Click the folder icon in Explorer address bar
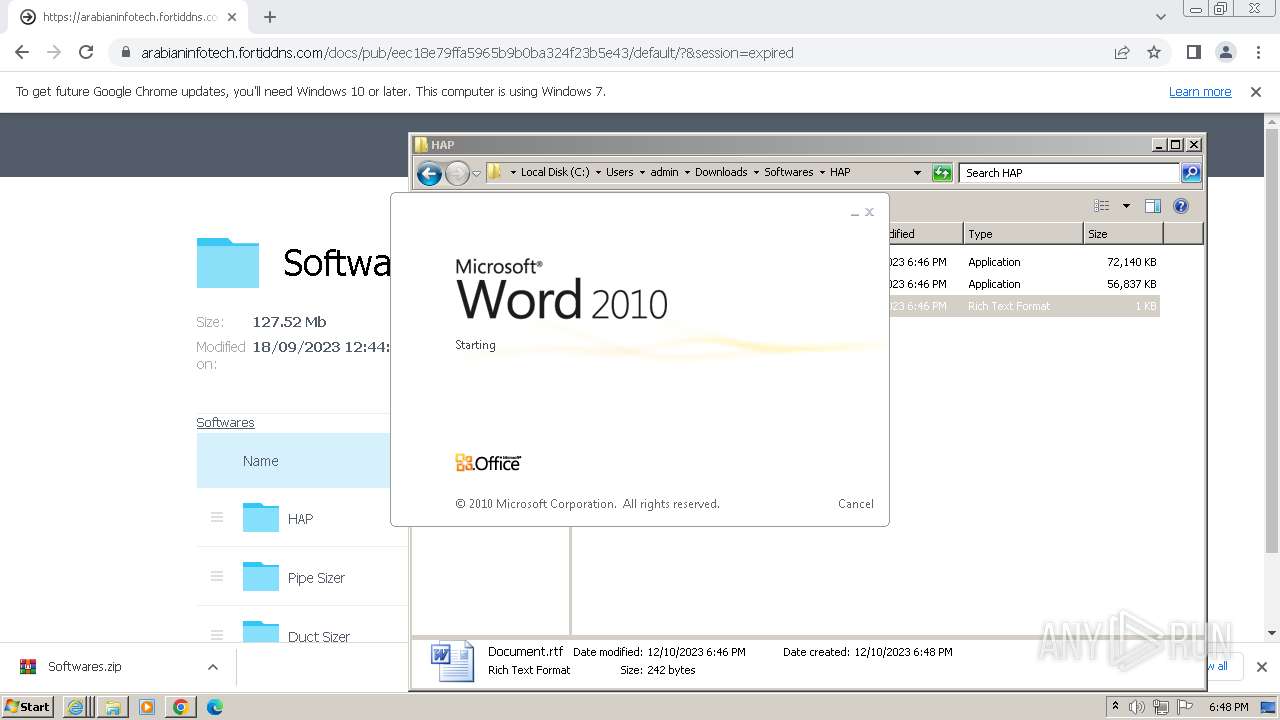1280x720 pixels. click(x=495, y=172)
